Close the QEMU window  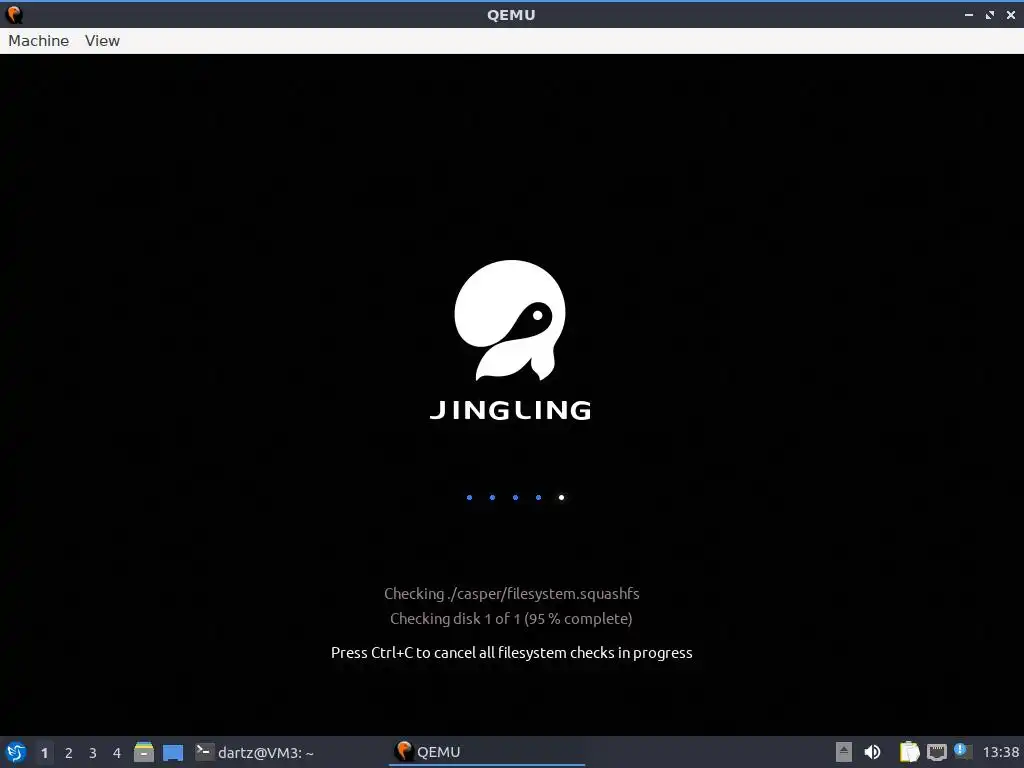click(1011, 14)
